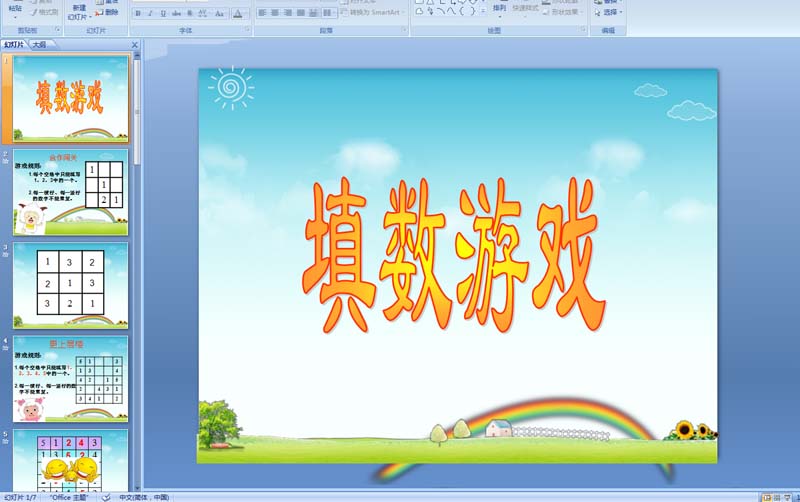Screen dimensions: 800x502
Task: Click the delete slide button
Action: 110,13
